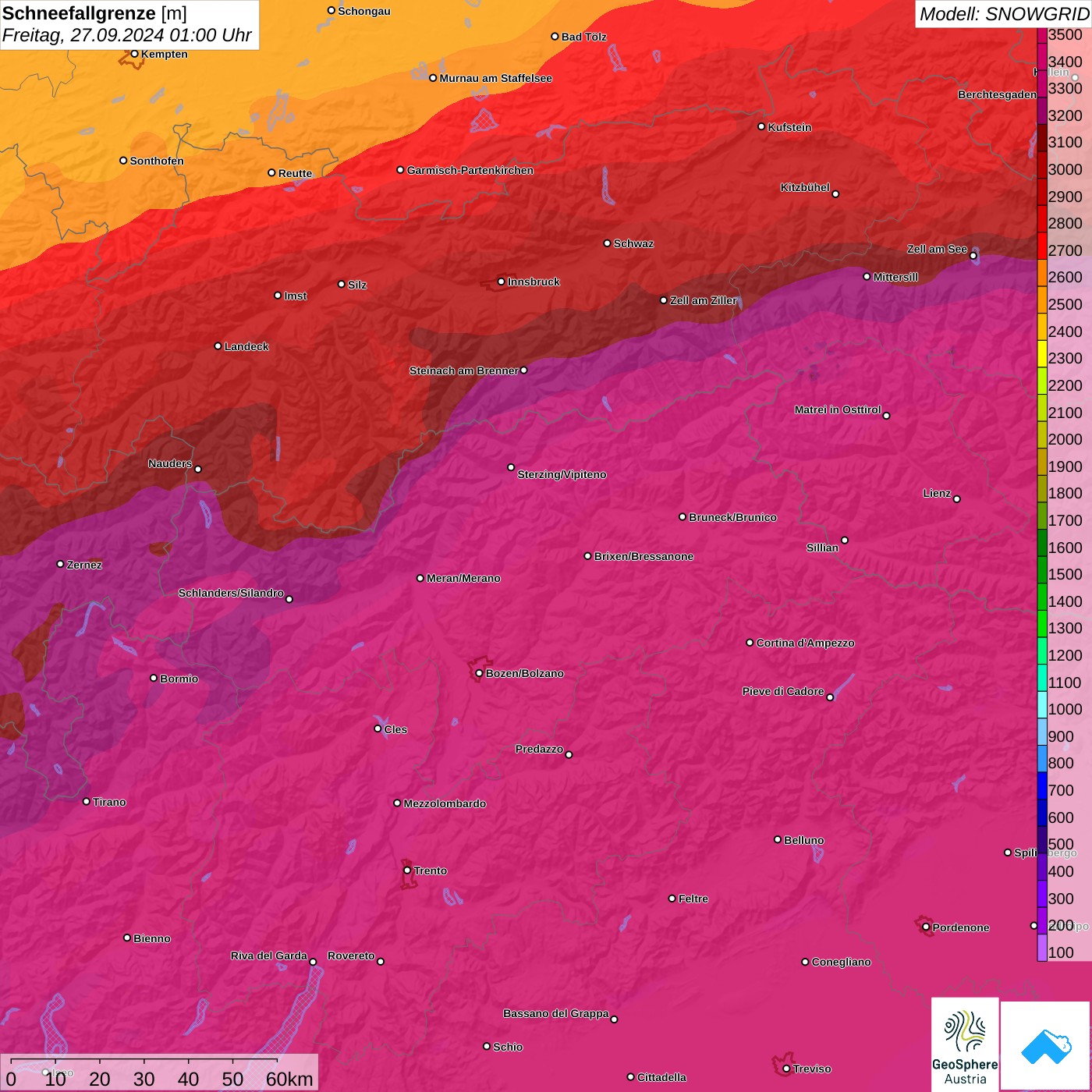Click the Belluno location dot
The width and height of the screenshot is (1092, 1092).
[778, 839]
